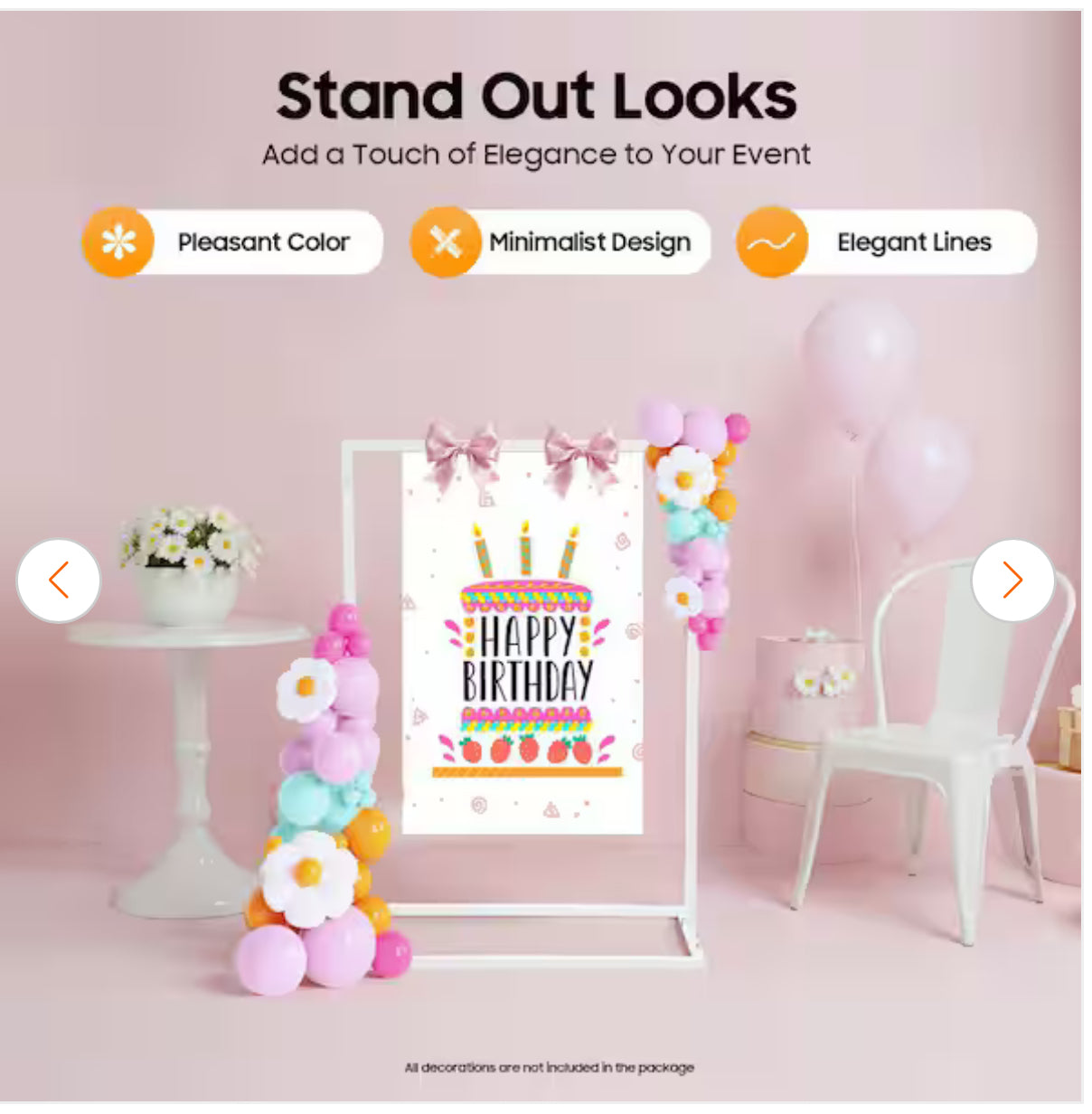
Task: Select the Elegant Lines label
Action: [x=914, y=242]
